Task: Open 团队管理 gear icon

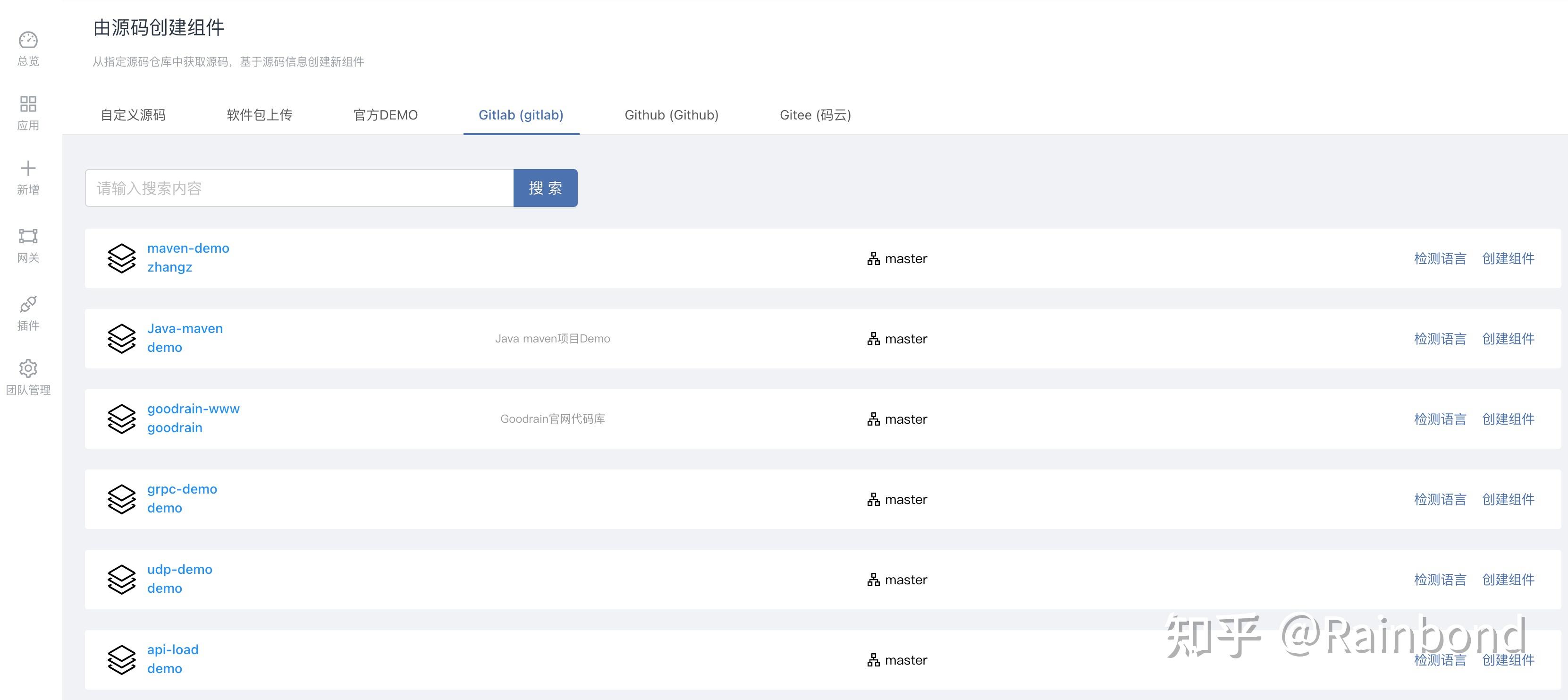Action: 28,368
